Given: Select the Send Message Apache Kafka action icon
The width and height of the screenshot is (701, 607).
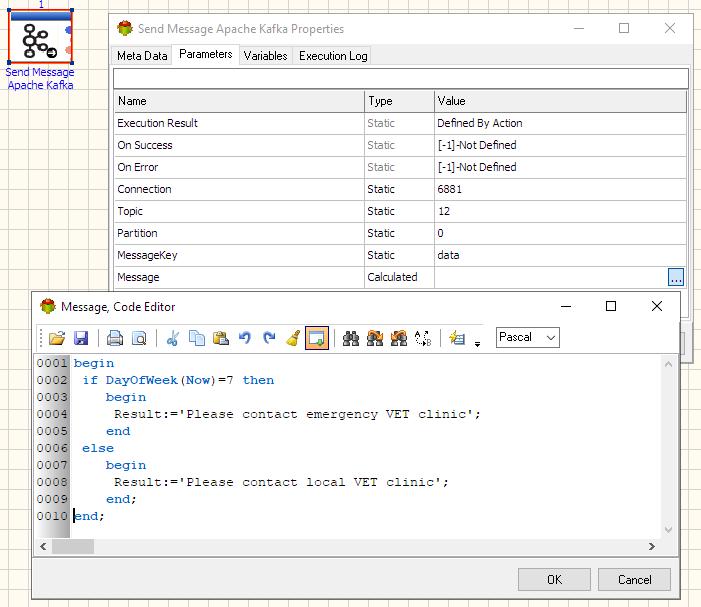Looking at the screenshot, I should pos(40,36).
